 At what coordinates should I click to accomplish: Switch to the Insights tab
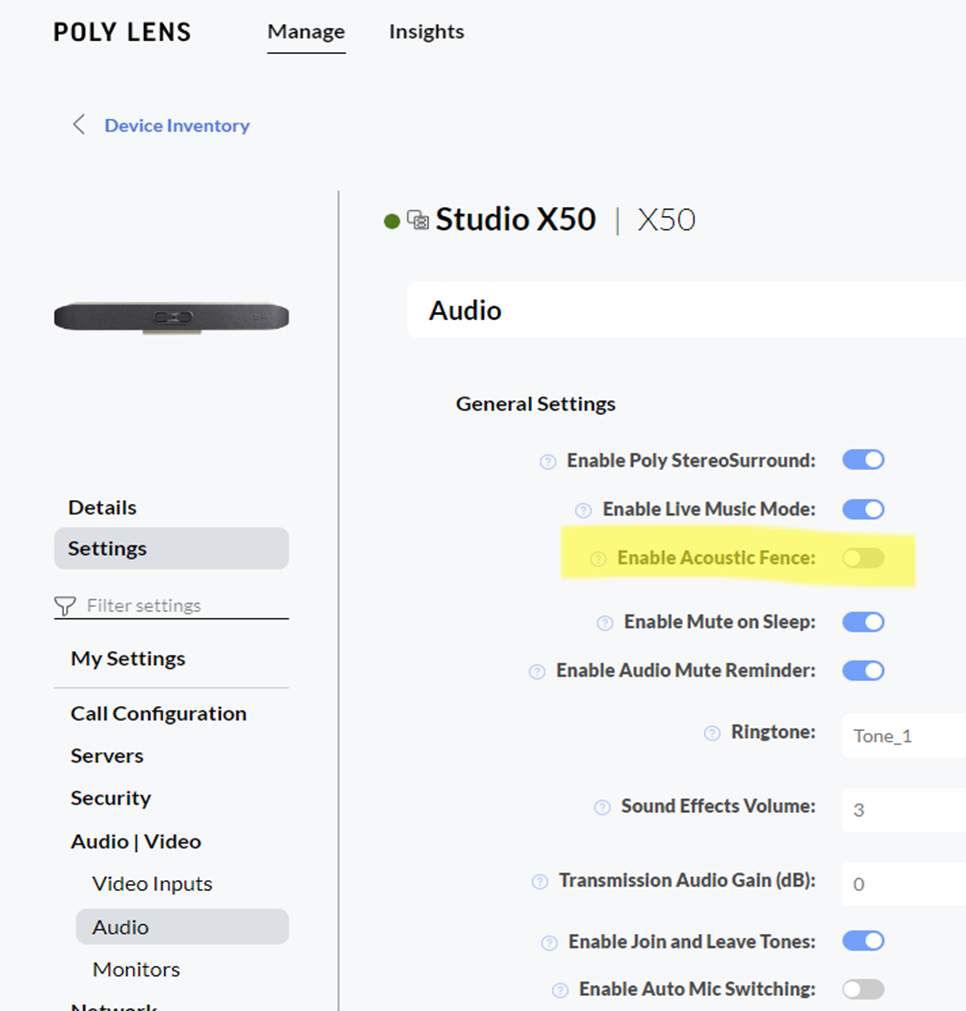click(x=426, y=32)
